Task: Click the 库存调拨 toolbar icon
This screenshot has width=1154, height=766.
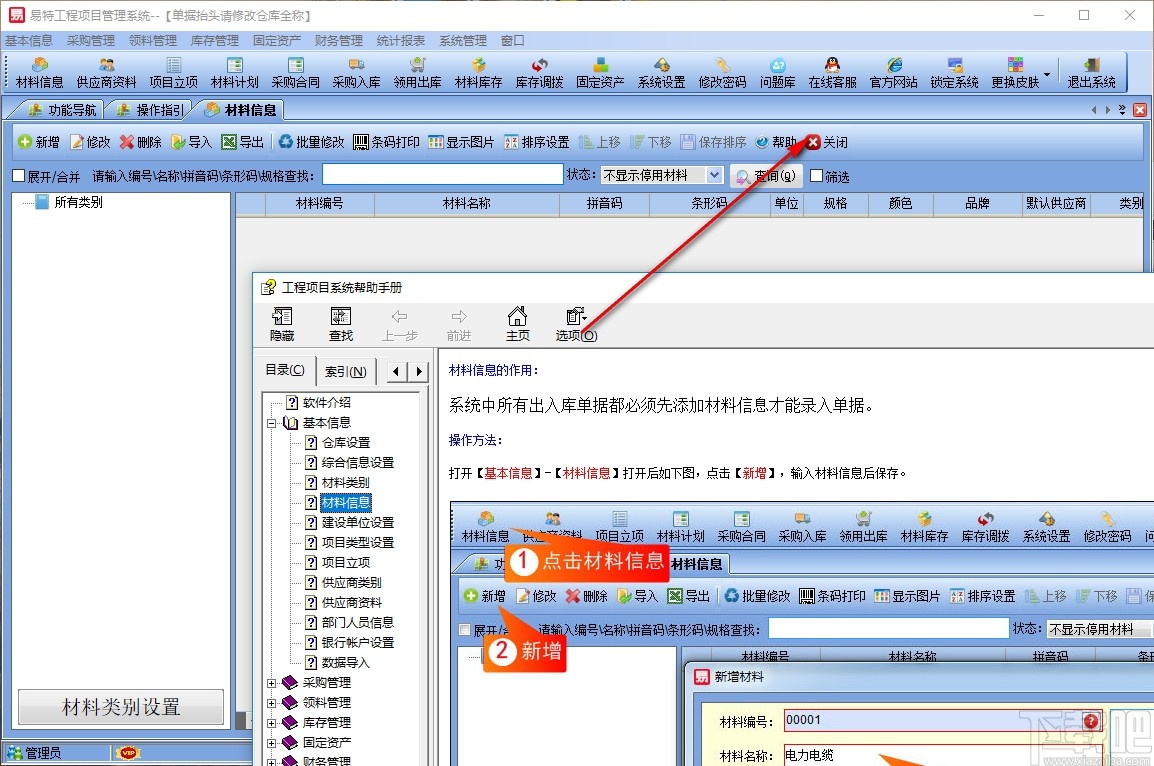Action: pos(539,72)
